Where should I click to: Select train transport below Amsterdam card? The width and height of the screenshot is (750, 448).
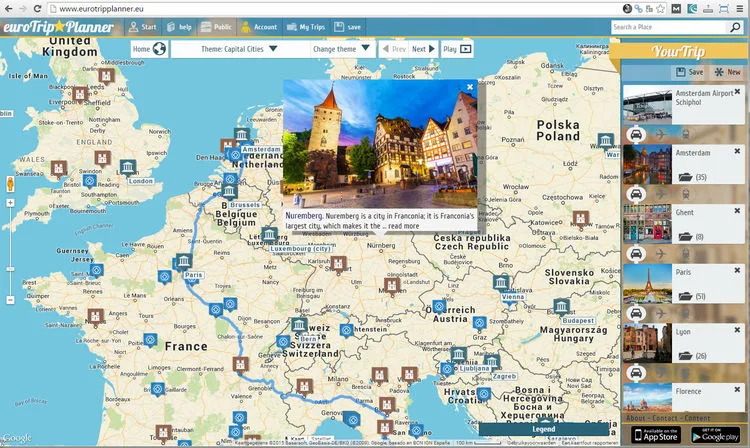[685, 194]
